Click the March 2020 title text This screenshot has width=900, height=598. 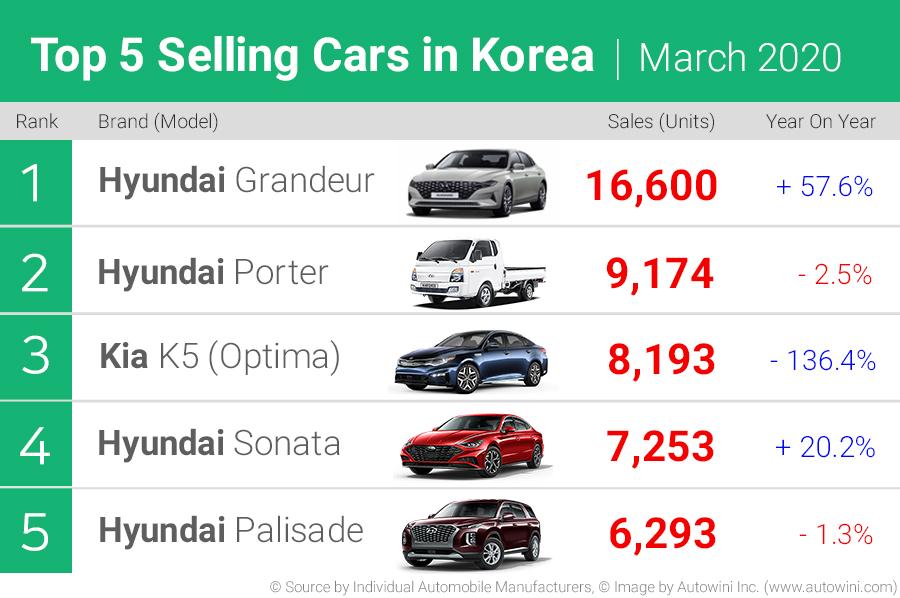[740, 57]
